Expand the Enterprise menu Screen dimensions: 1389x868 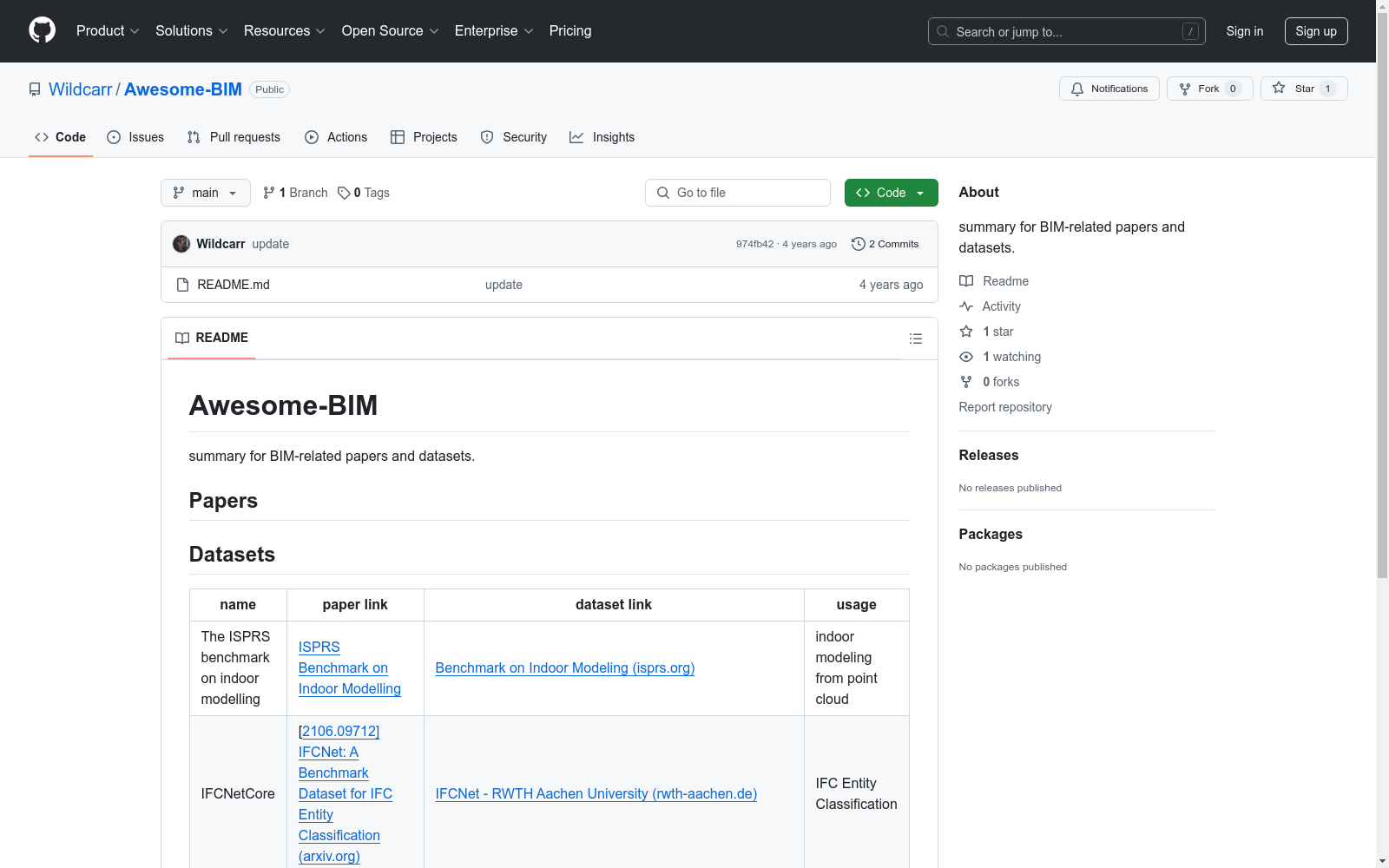(494, 31)
